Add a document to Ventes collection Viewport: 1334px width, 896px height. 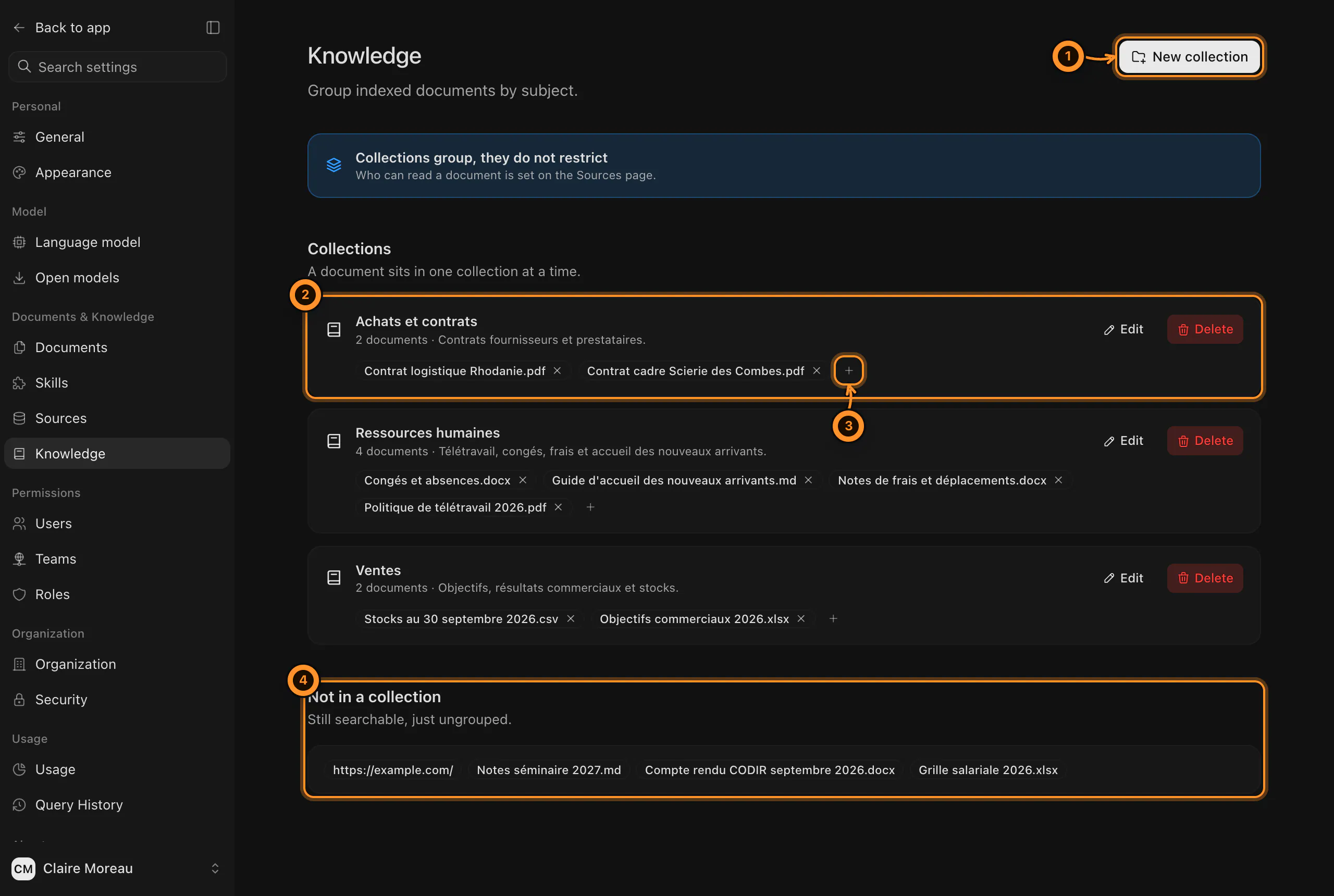point(833,619)
